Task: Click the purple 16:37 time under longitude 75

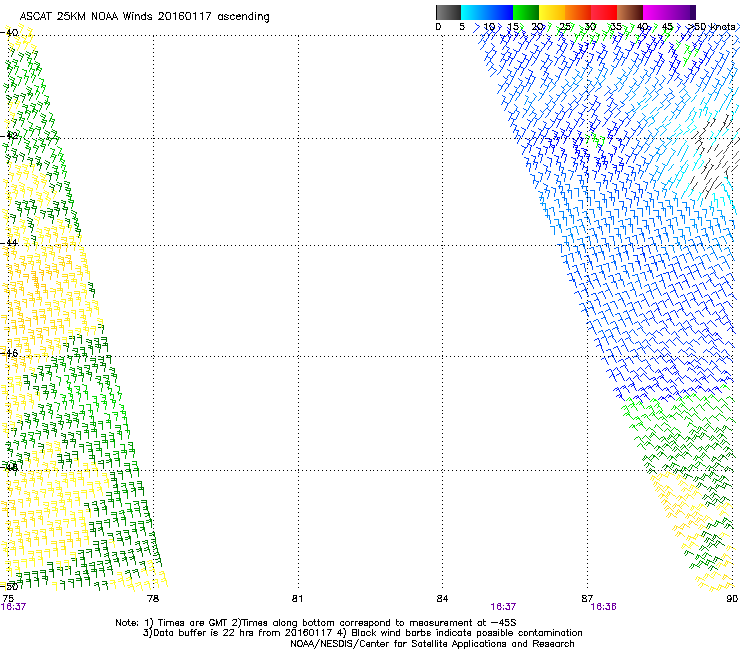Action: pos(13,607)
